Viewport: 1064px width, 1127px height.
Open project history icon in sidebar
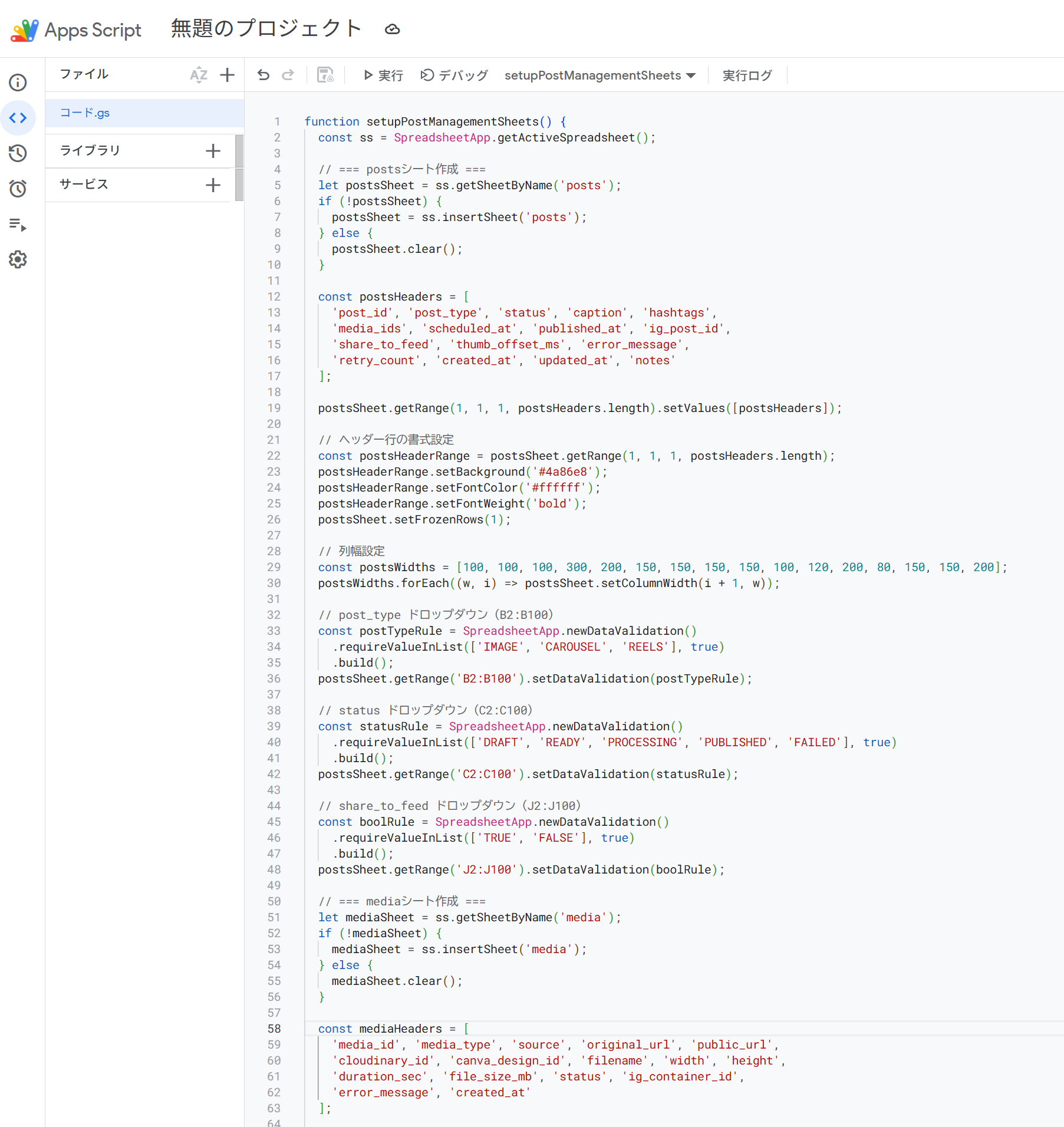click(x=18, y=153)
